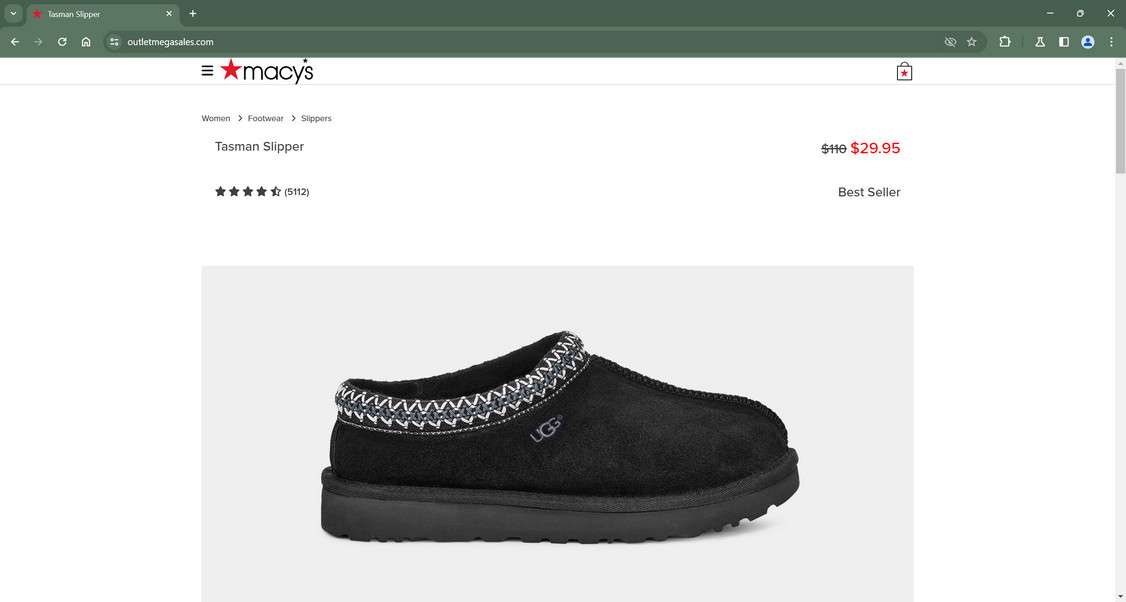This screenshot has width=1126, height=602.
Task: Open the shopping bag icon
Action: pyautogui.click(x=904, y=71)
